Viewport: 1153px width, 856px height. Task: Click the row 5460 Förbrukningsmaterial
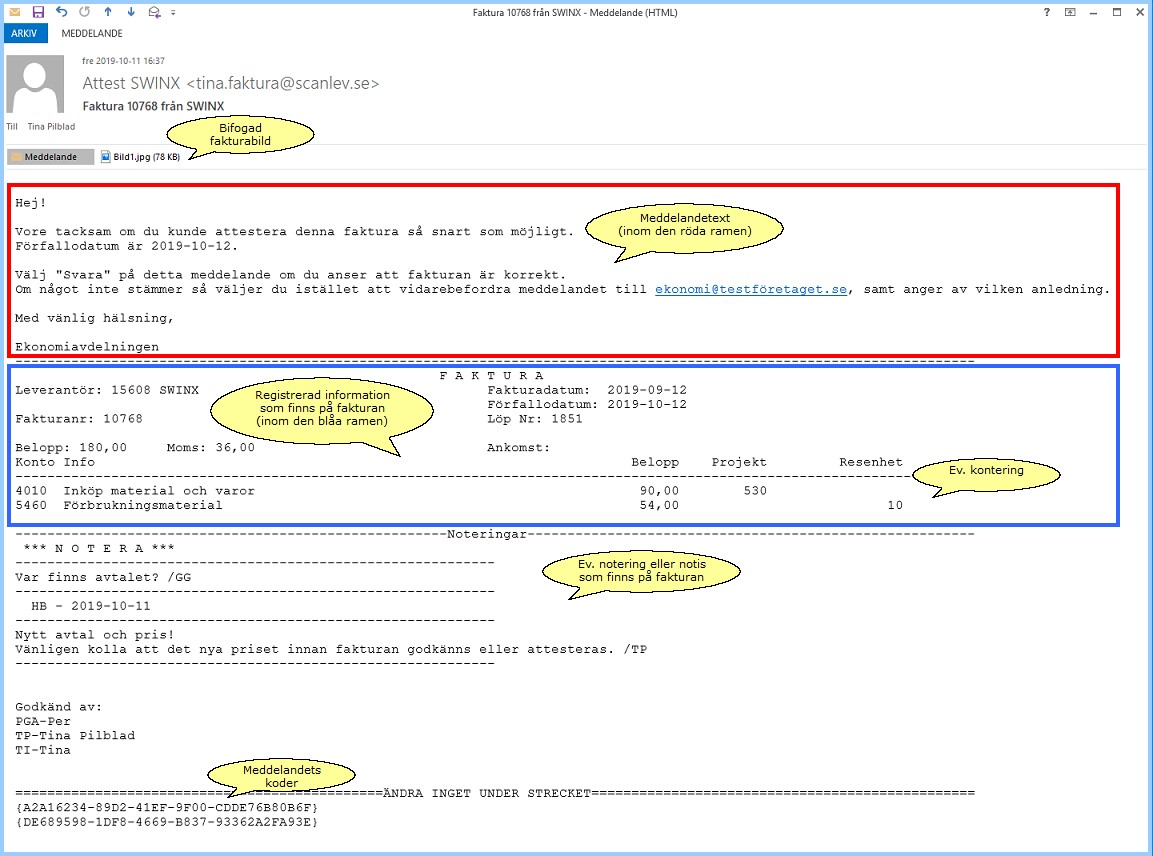tap(118, 505)
